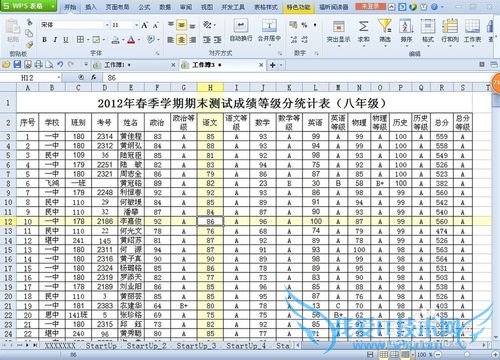Click the zoom slider in the status bar
The height and width of the screenshot is (360, 500).
pyautogui.click(x=467, y=354)
